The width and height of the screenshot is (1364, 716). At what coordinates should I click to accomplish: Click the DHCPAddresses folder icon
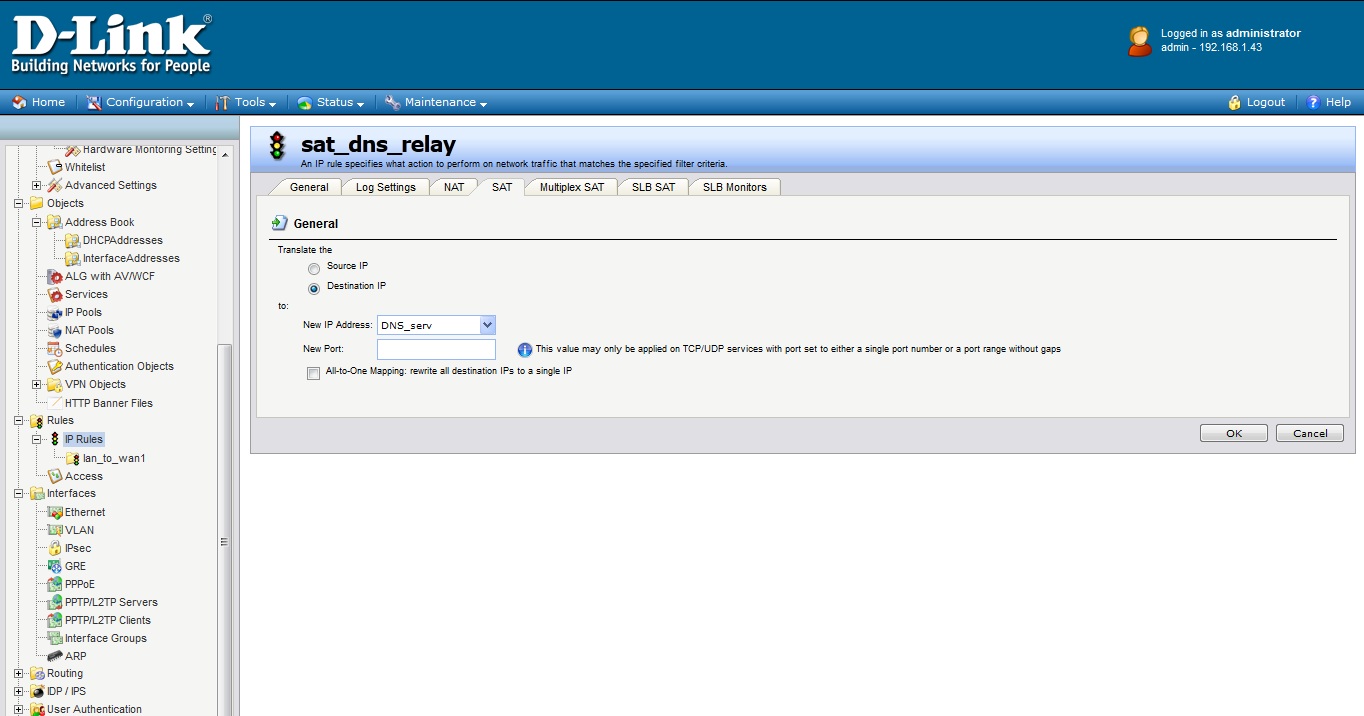[72, 240]
